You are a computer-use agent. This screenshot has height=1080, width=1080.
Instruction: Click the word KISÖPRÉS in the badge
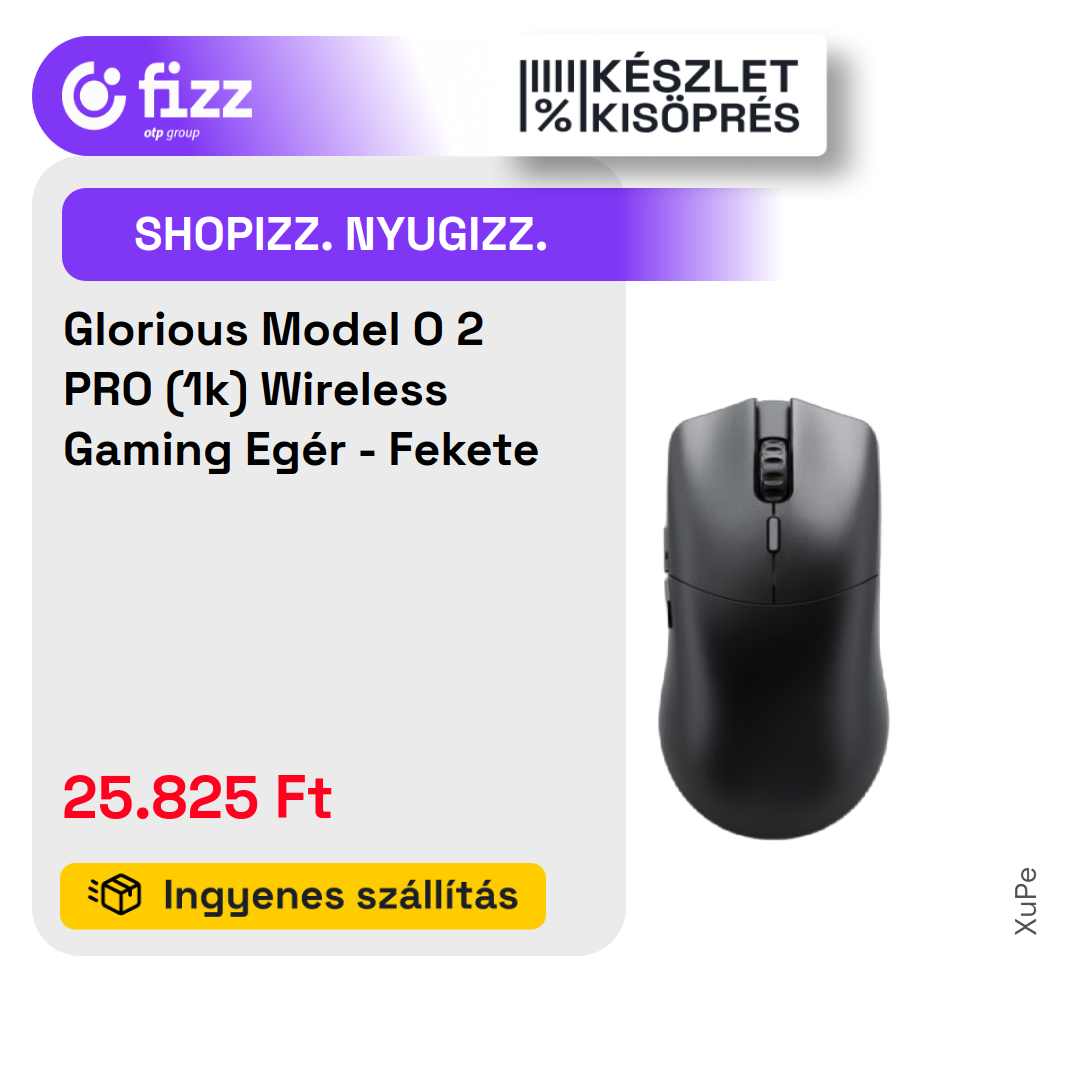point(695,118)
